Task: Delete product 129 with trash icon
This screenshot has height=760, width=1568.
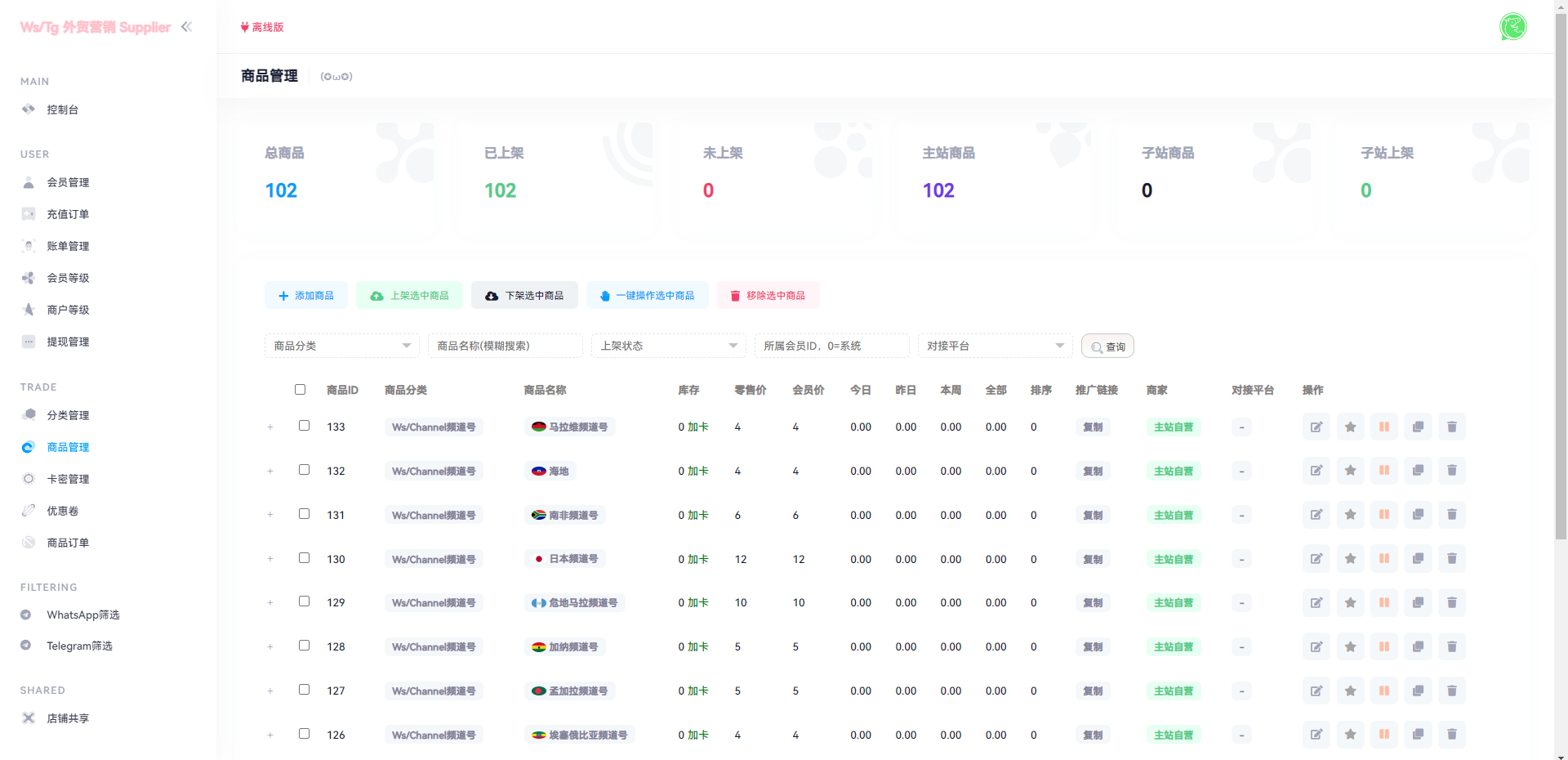Action: (x=1452, y=602)
